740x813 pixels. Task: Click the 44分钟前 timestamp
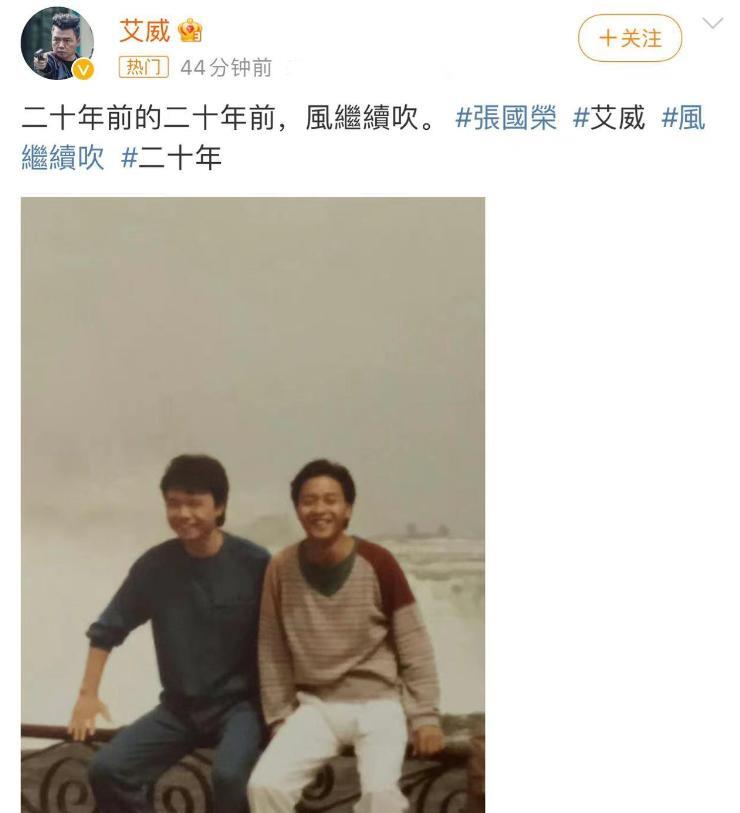[x=226, y=68]
